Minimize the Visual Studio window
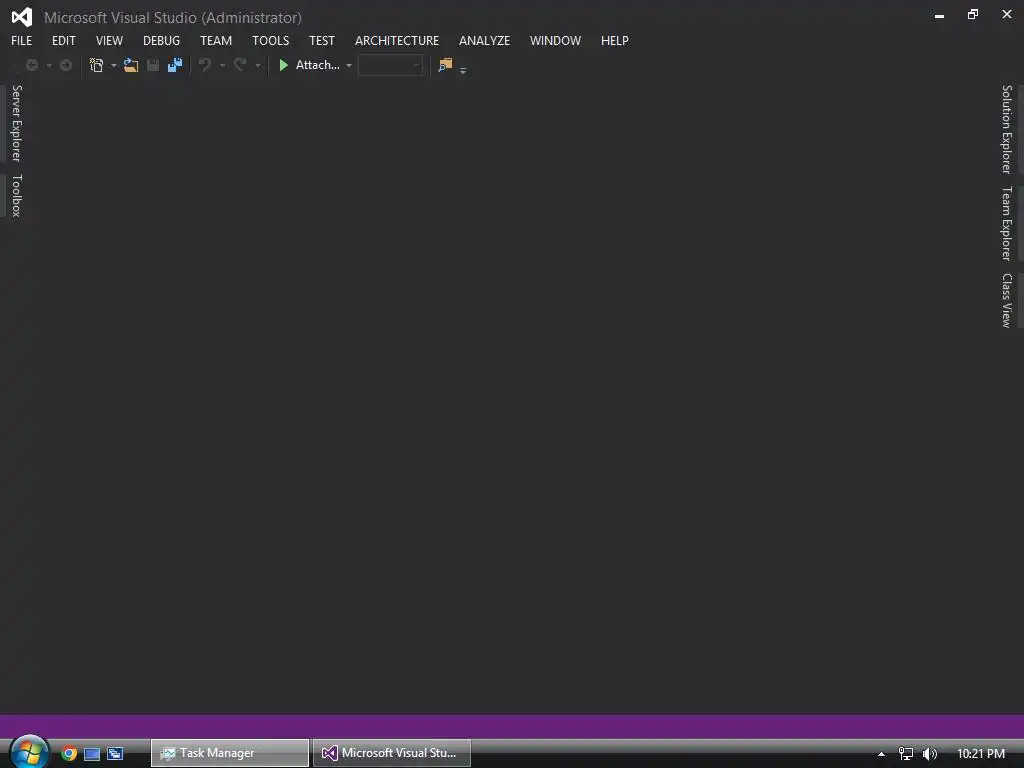Screen dimensions: 1024x768 click(939, 15)
